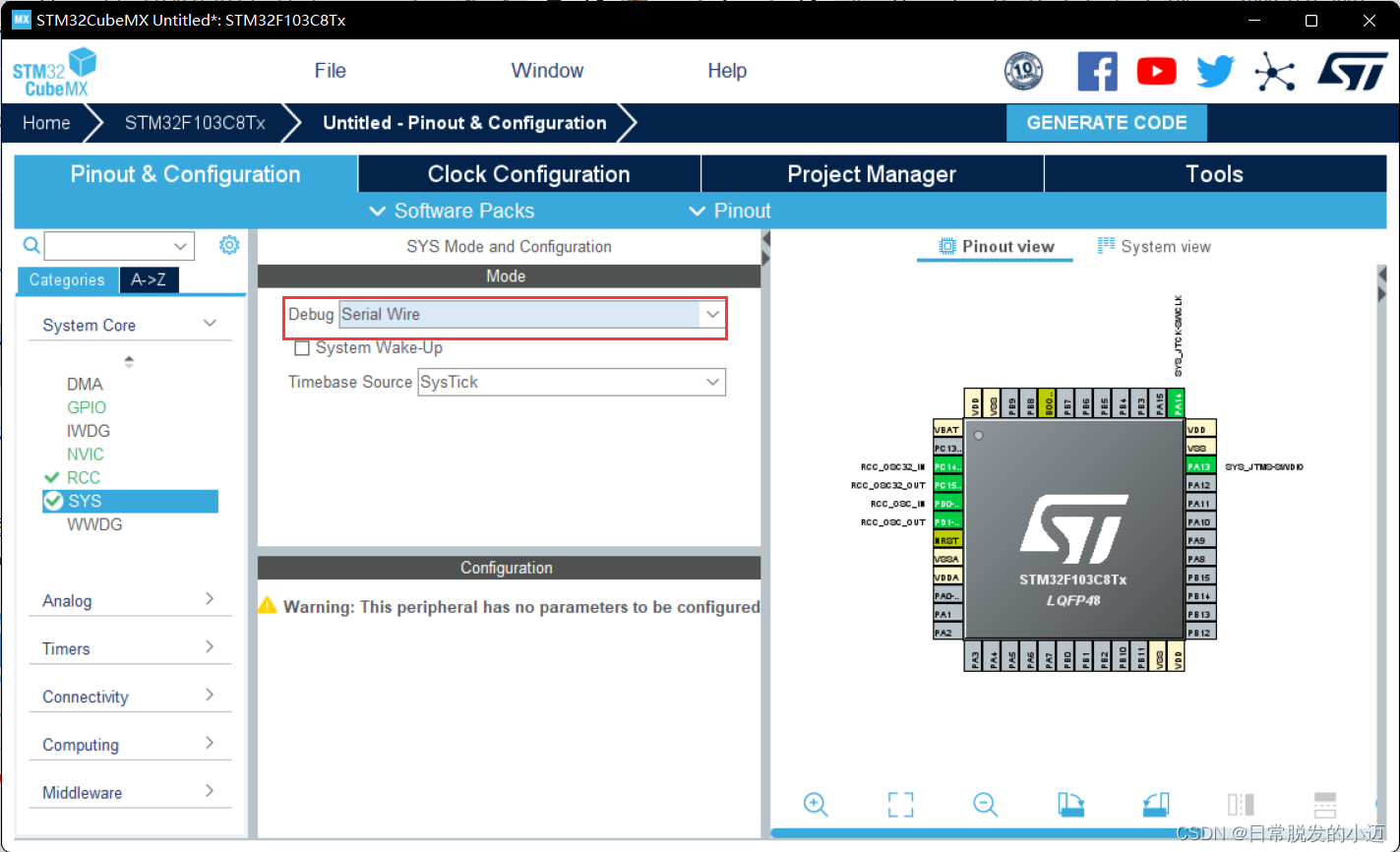Collapse the System Core category
The height and width of the screenshot is (852, 1400).
click(x=210, y=324)
